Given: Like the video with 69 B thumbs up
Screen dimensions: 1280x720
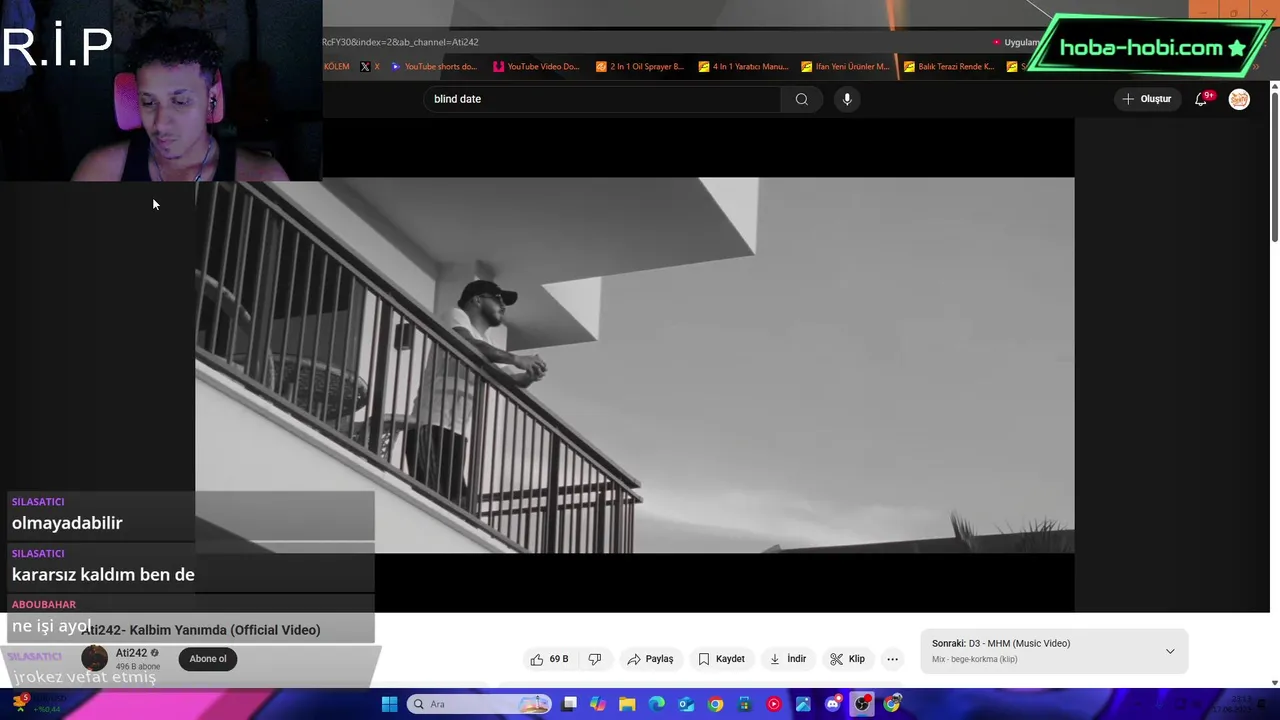Looking at the screenshot, I should click(549, 659).
